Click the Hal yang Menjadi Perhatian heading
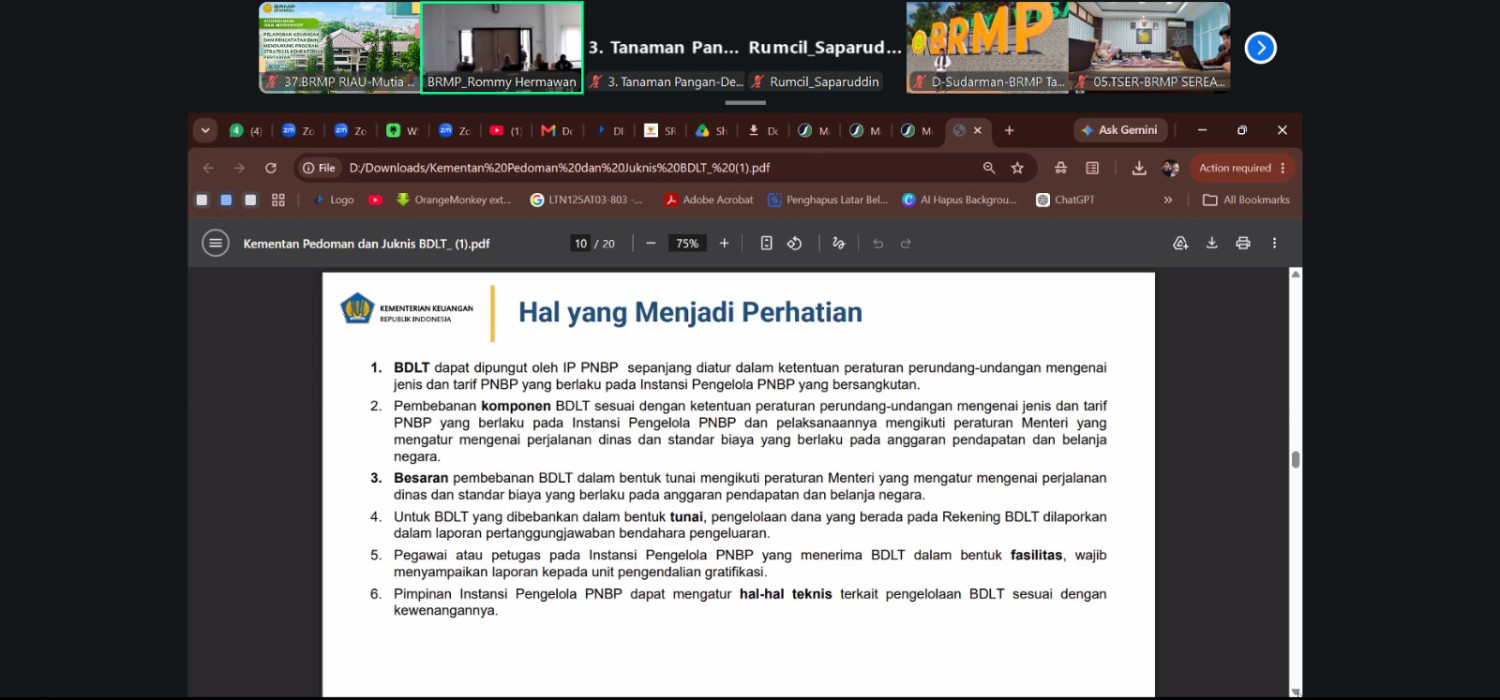 pyautogui.click(x=690, y=313)
